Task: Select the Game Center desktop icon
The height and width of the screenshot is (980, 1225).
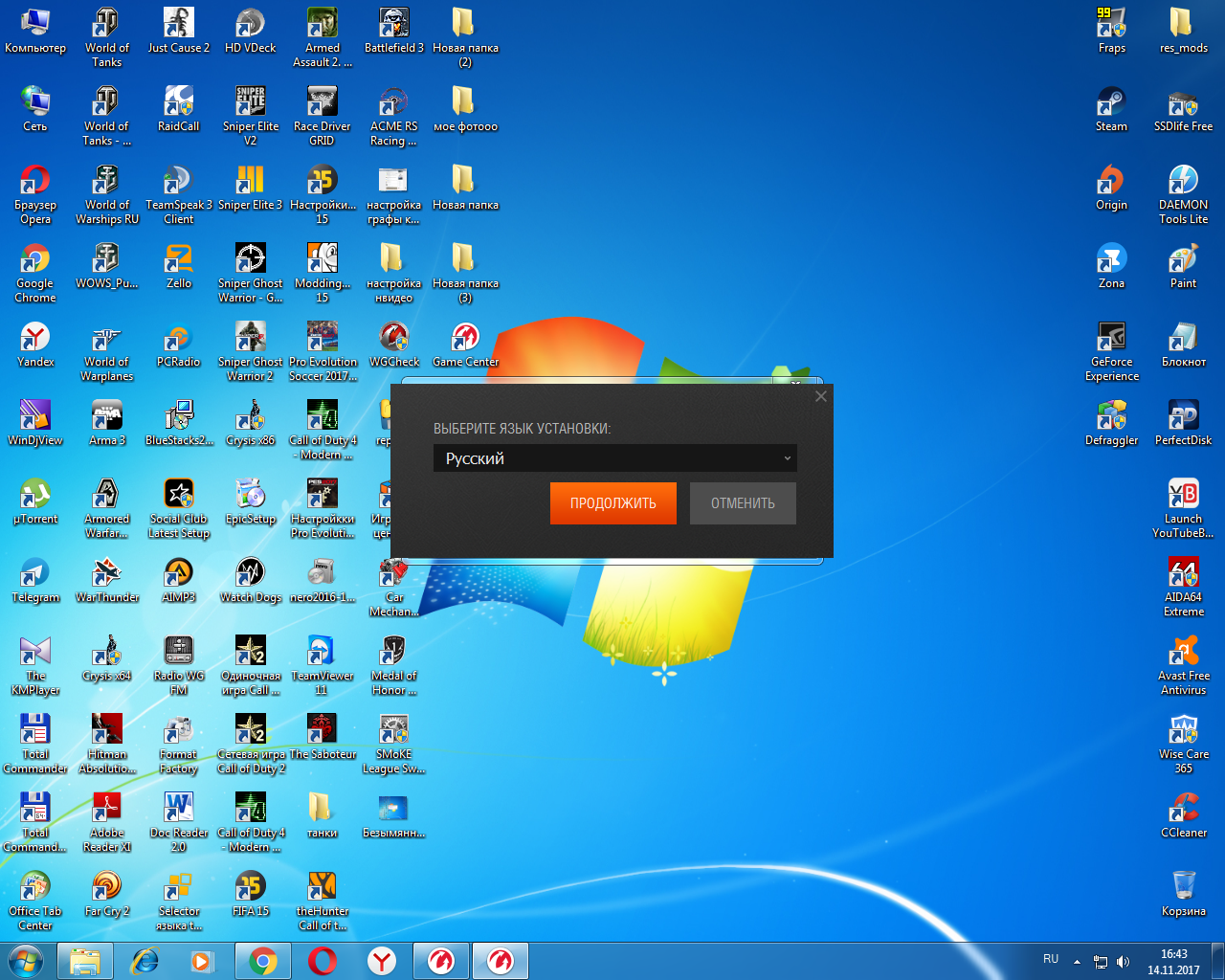Action: (x=465, y=345)
